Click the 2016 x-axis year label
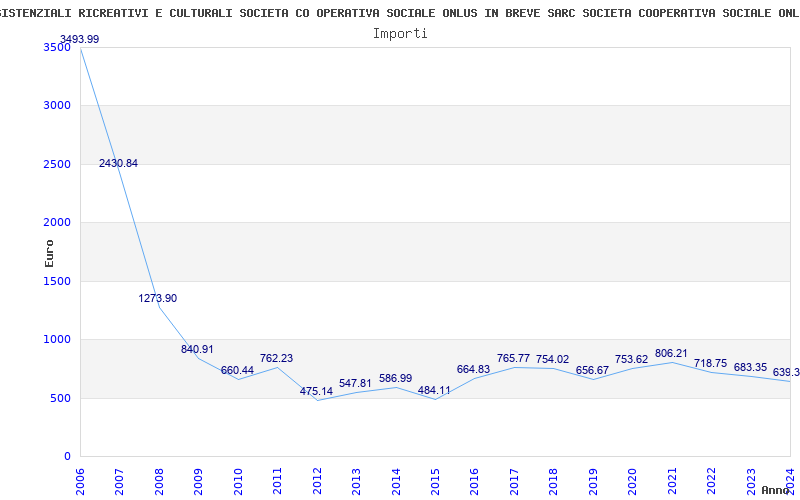 [x=474, y=482]
